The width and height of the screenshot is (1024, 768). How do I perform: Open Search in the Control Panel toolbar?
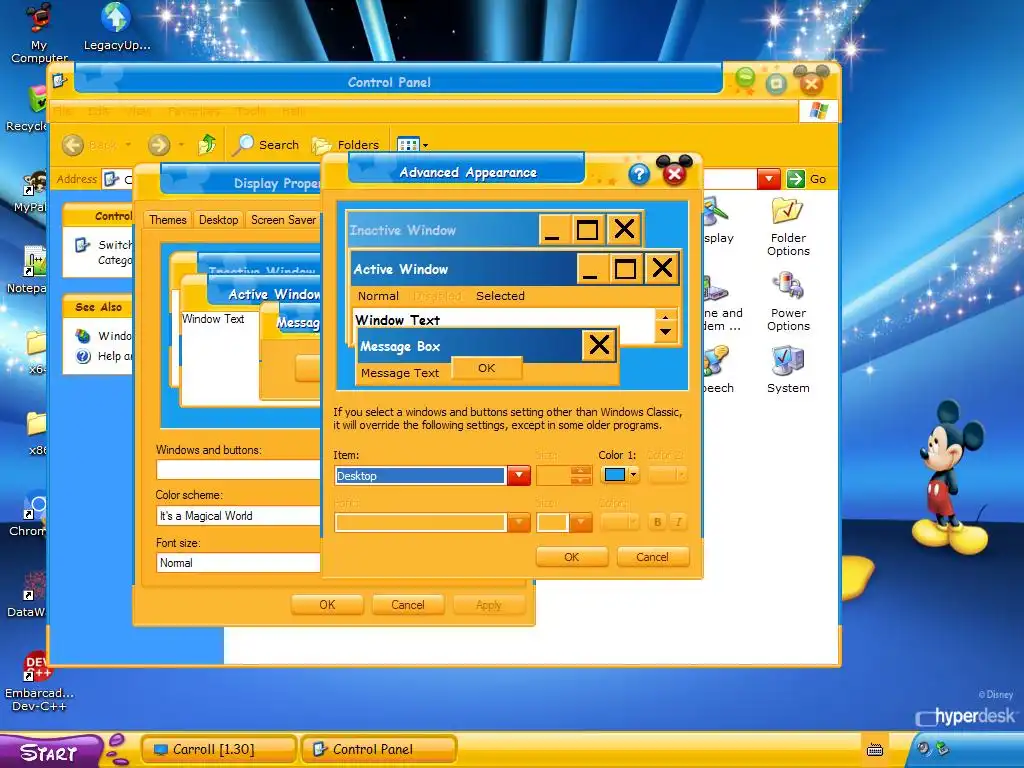pos(266,144)
